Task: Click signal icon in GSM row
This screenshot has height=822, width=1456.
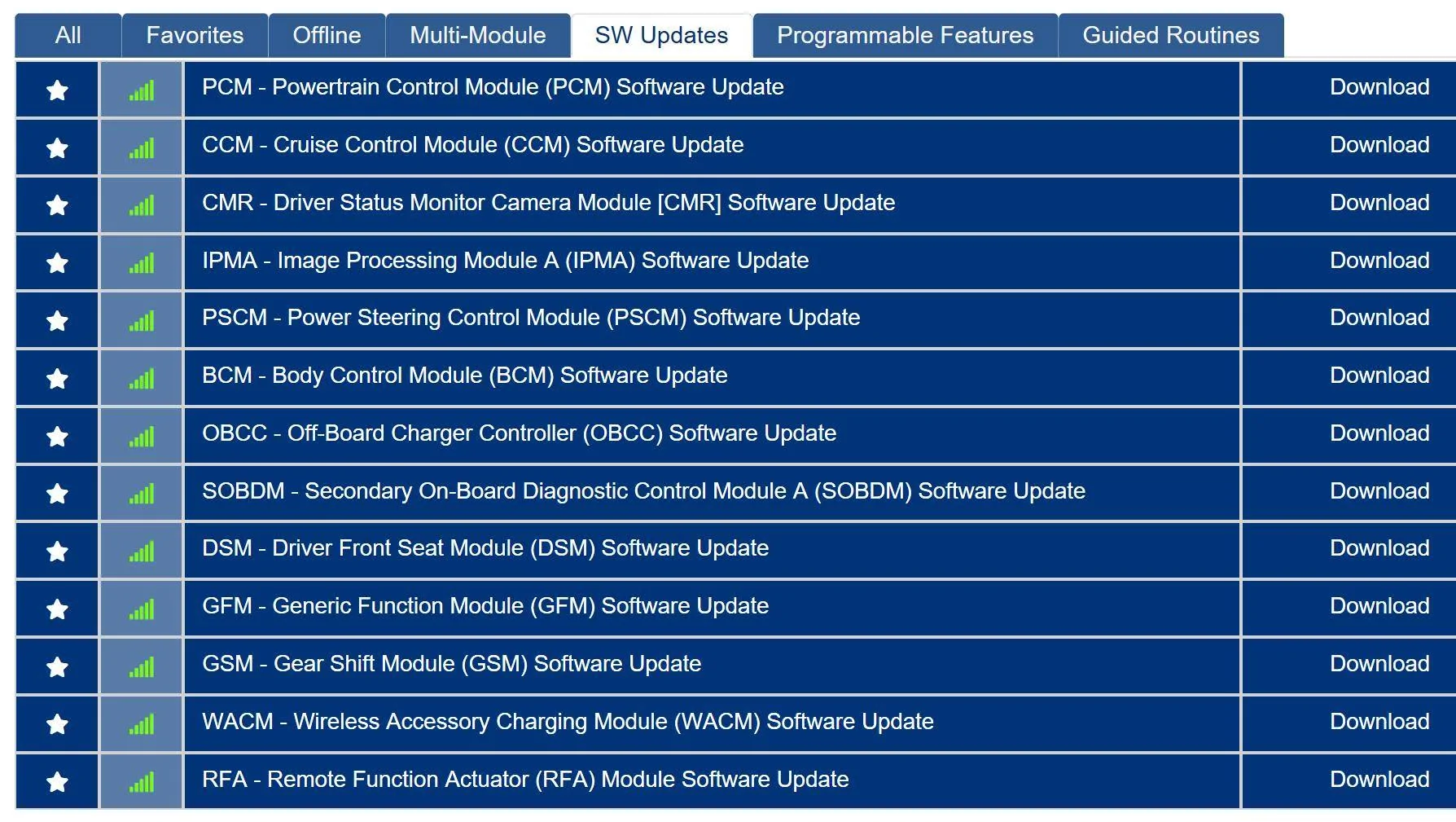Action: point(142,667)
